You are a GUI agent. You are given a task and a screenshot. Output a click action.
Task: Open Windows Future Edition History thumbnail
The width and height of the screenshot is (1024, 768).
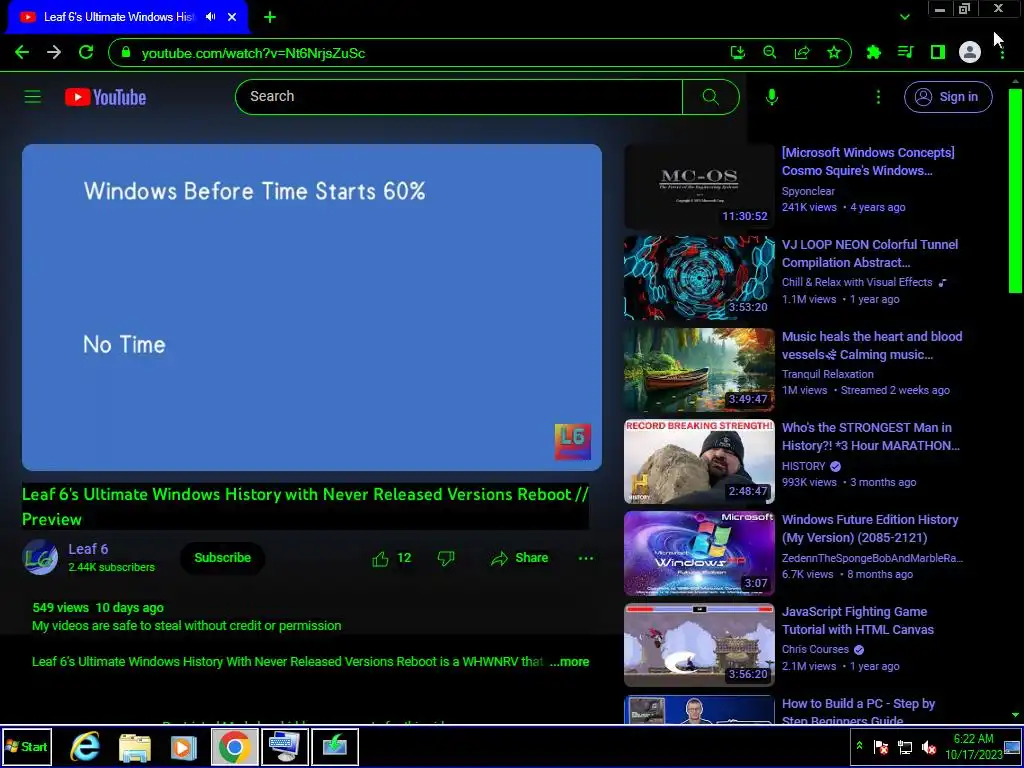tap(699, 554)
